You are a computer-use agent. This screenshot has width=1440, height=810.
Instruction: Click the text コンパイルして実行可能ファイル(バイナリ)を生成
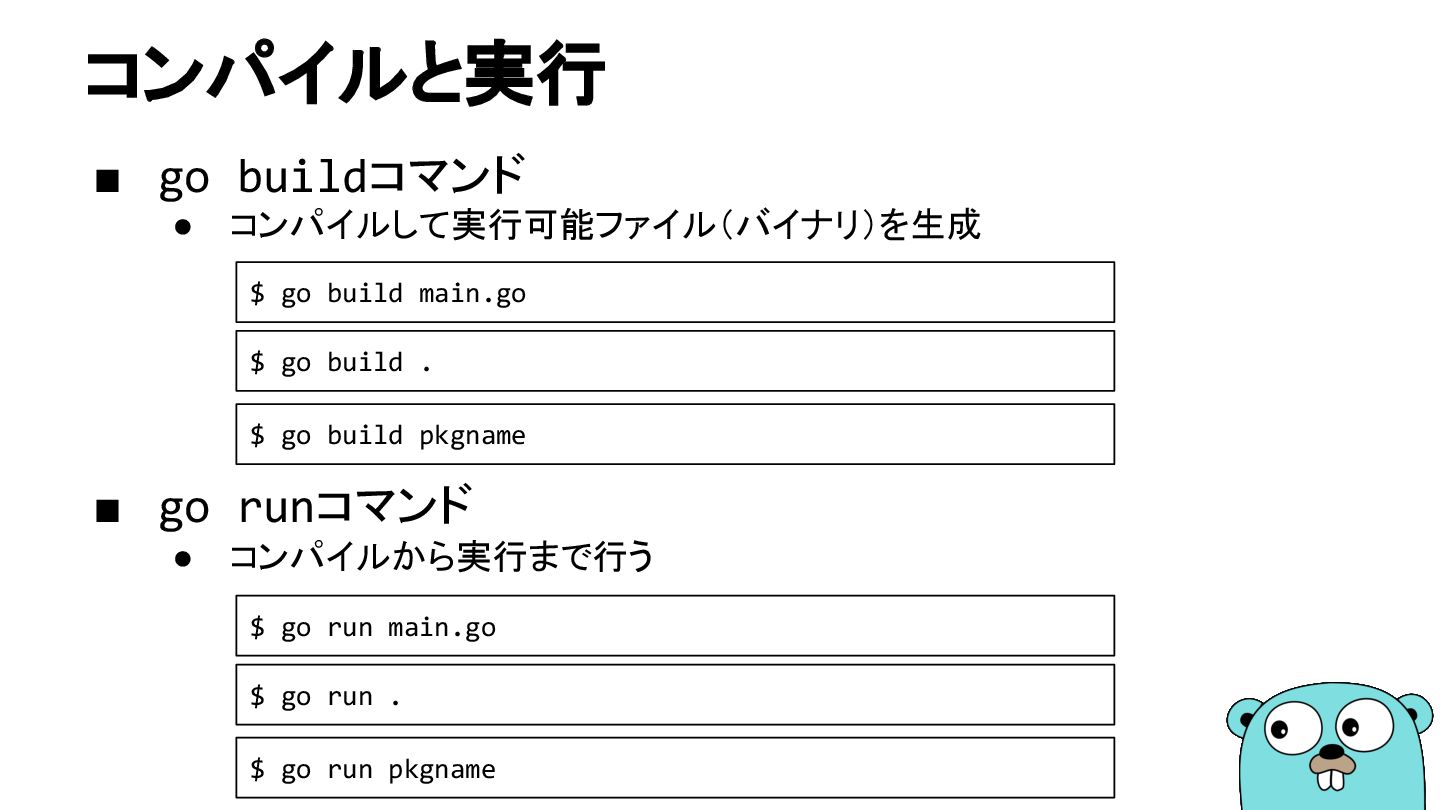point(605,225)
